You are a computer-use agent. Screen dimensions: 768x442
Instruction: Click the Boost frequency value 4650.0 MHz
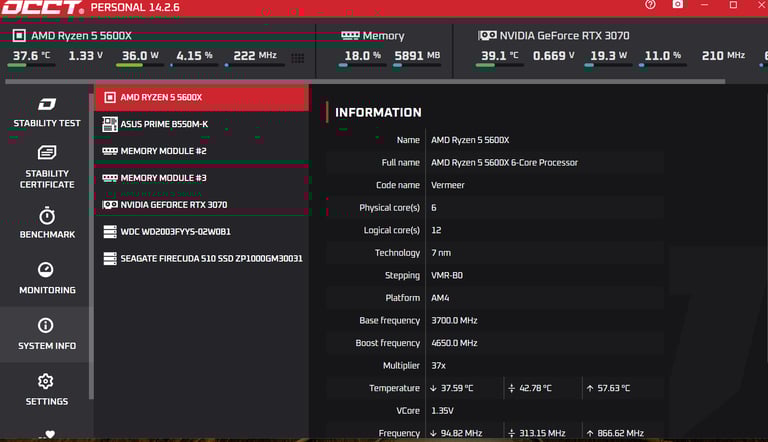tap(454, 343)
